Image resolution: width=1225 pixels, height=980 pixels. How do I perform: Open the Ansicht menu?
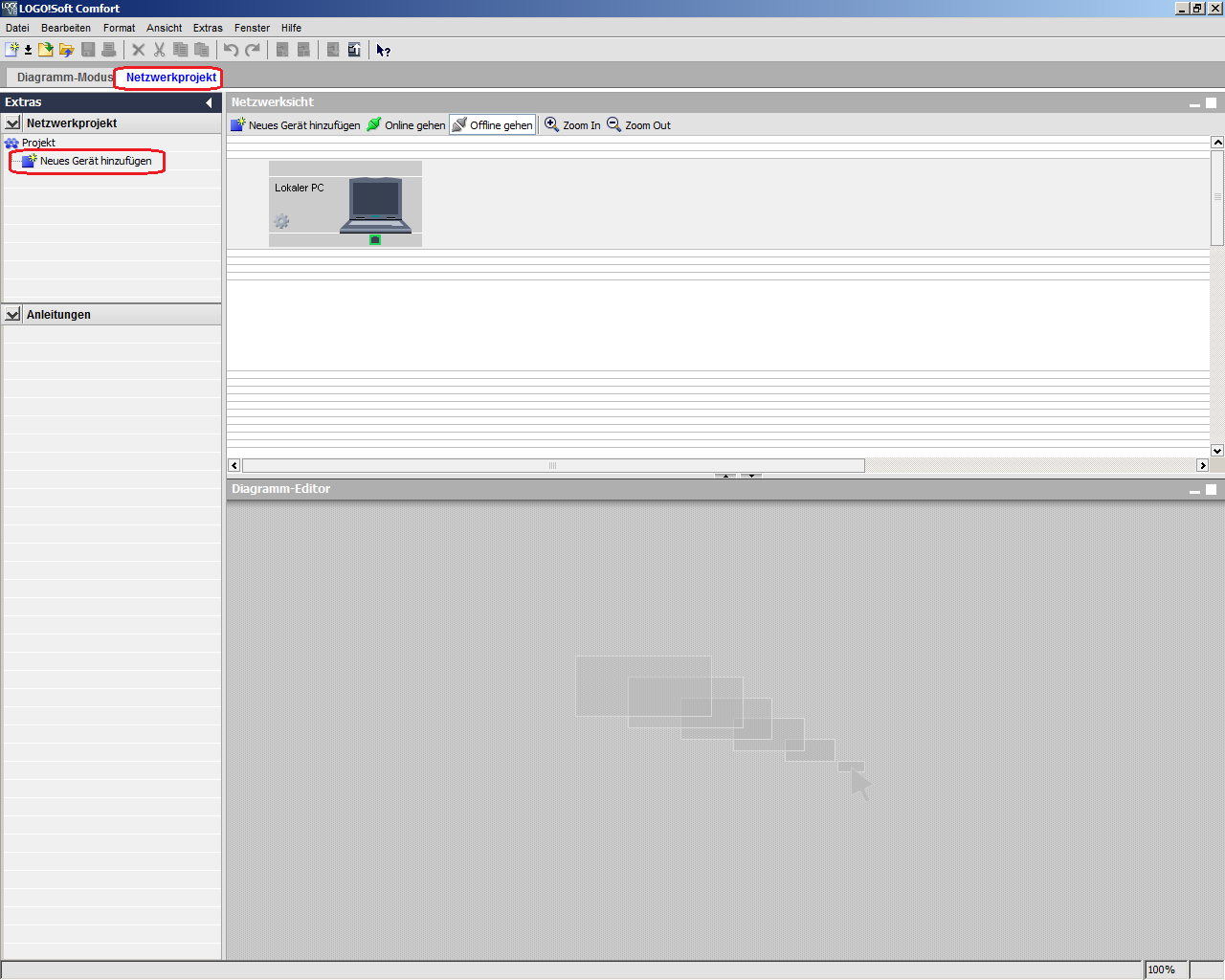tap(165, 28)
